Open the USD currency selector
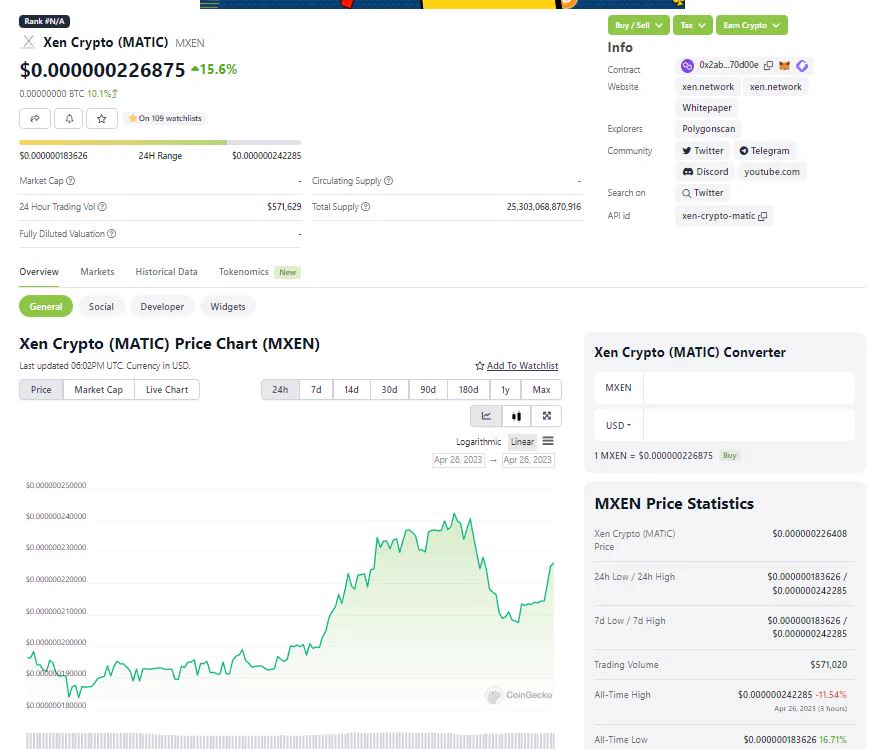 [x=618, y=426]
